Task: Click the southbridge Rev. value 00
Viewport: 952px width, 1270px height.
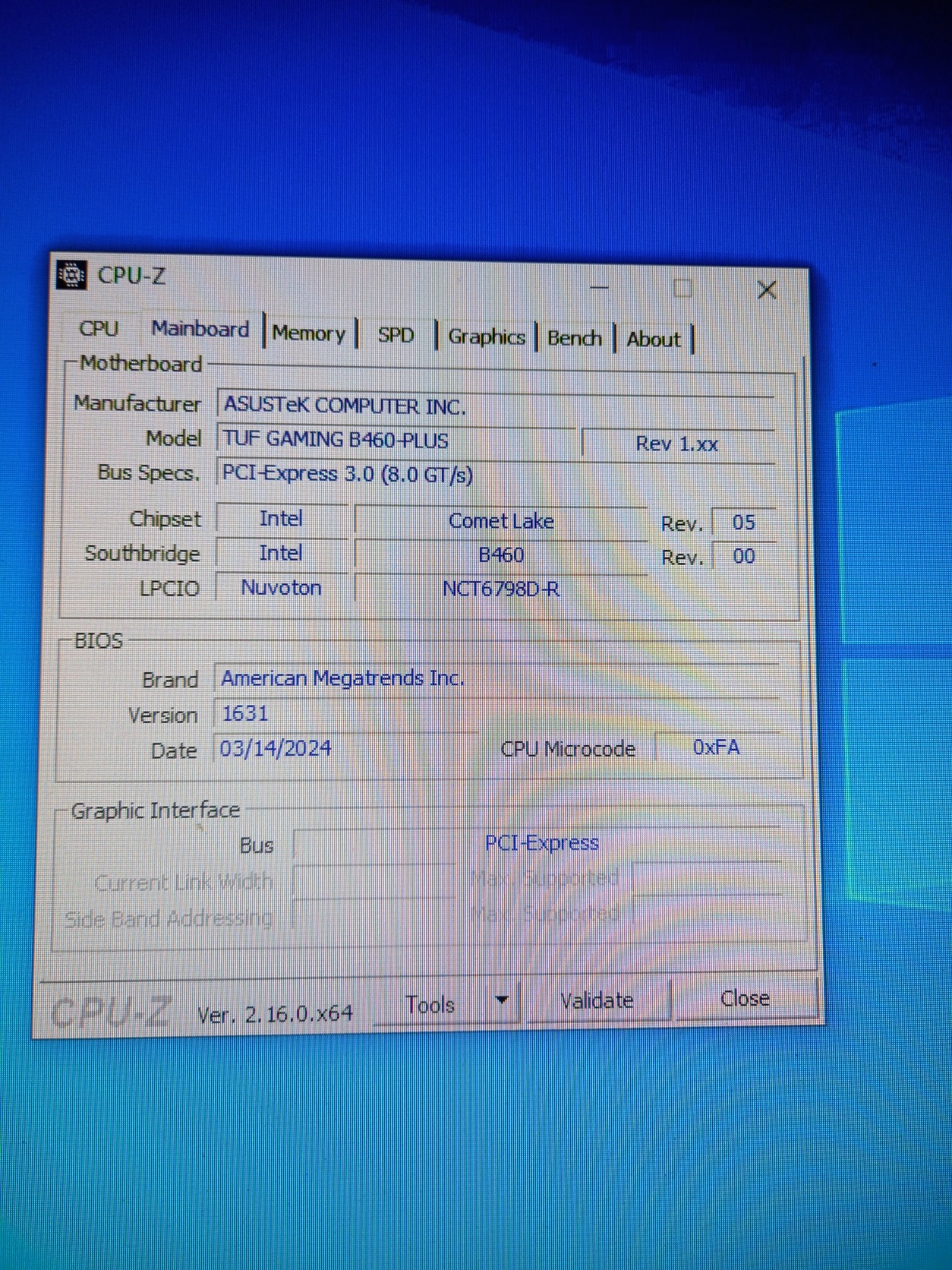Action: tap(743, 557)
